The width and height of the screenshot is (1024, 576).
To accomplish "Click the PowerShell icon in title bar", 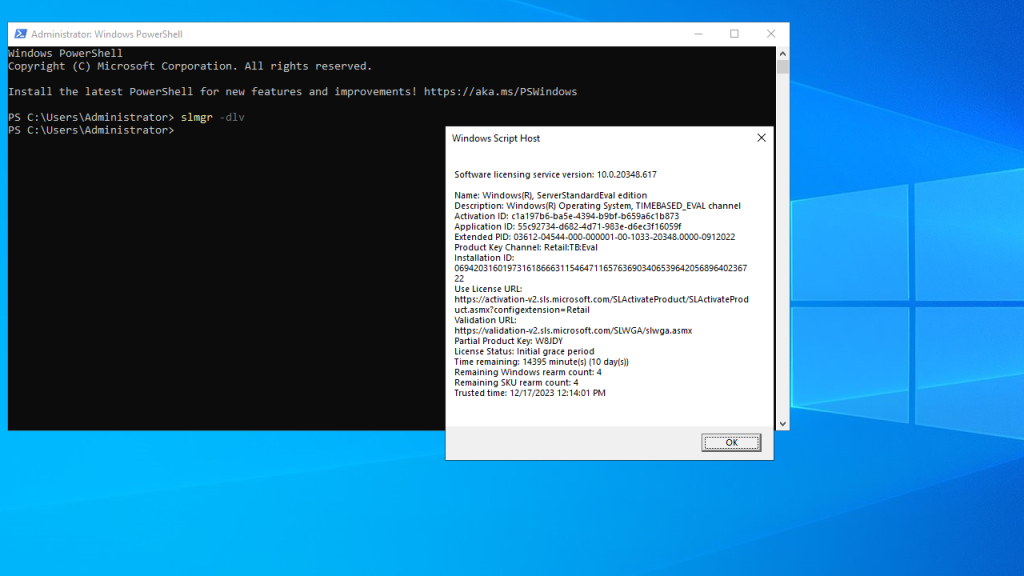I will pos(20,34).
